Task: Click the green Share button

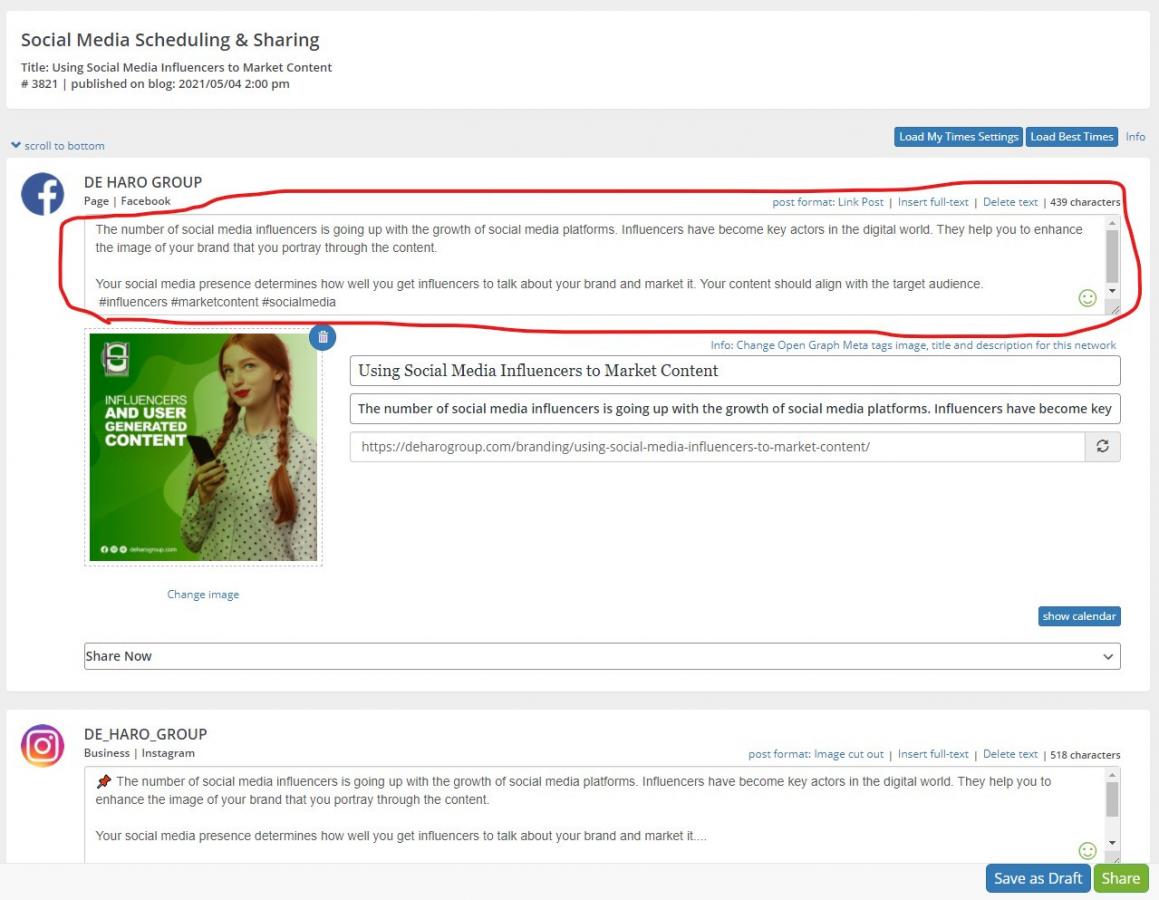Action: click(1120, 878)
